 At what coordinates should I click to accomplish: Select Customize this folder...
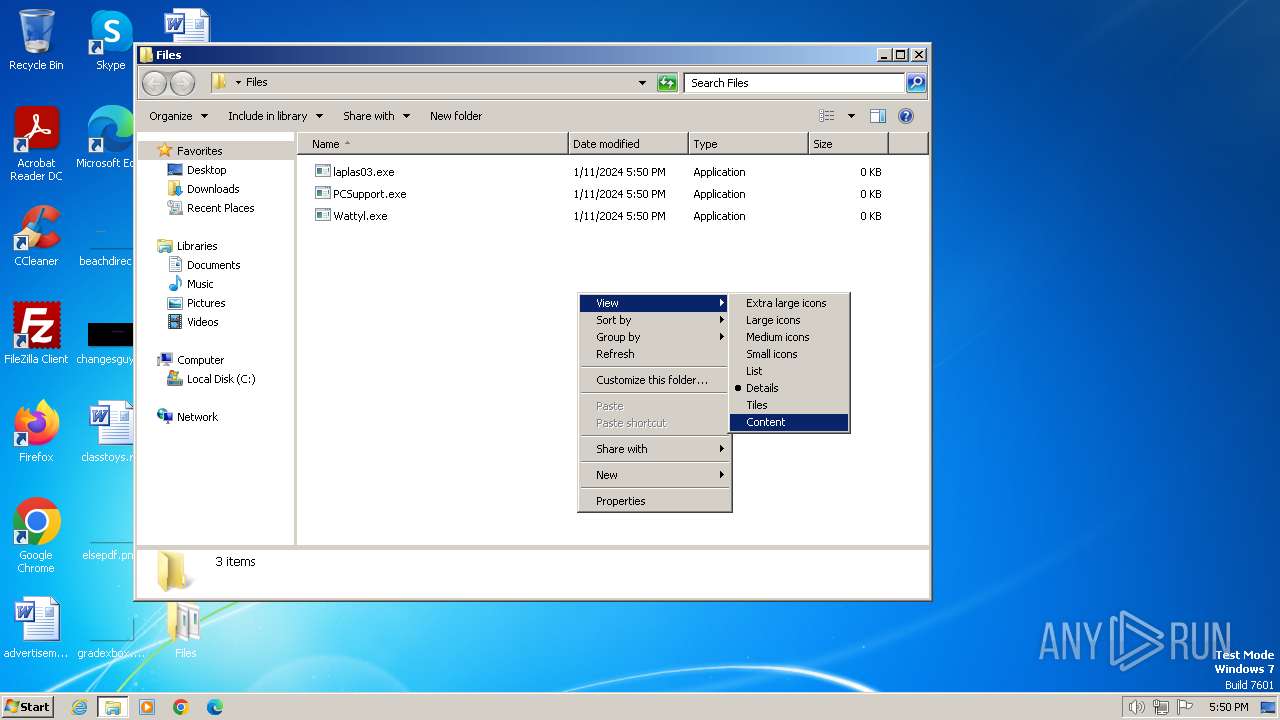(655, 380)
